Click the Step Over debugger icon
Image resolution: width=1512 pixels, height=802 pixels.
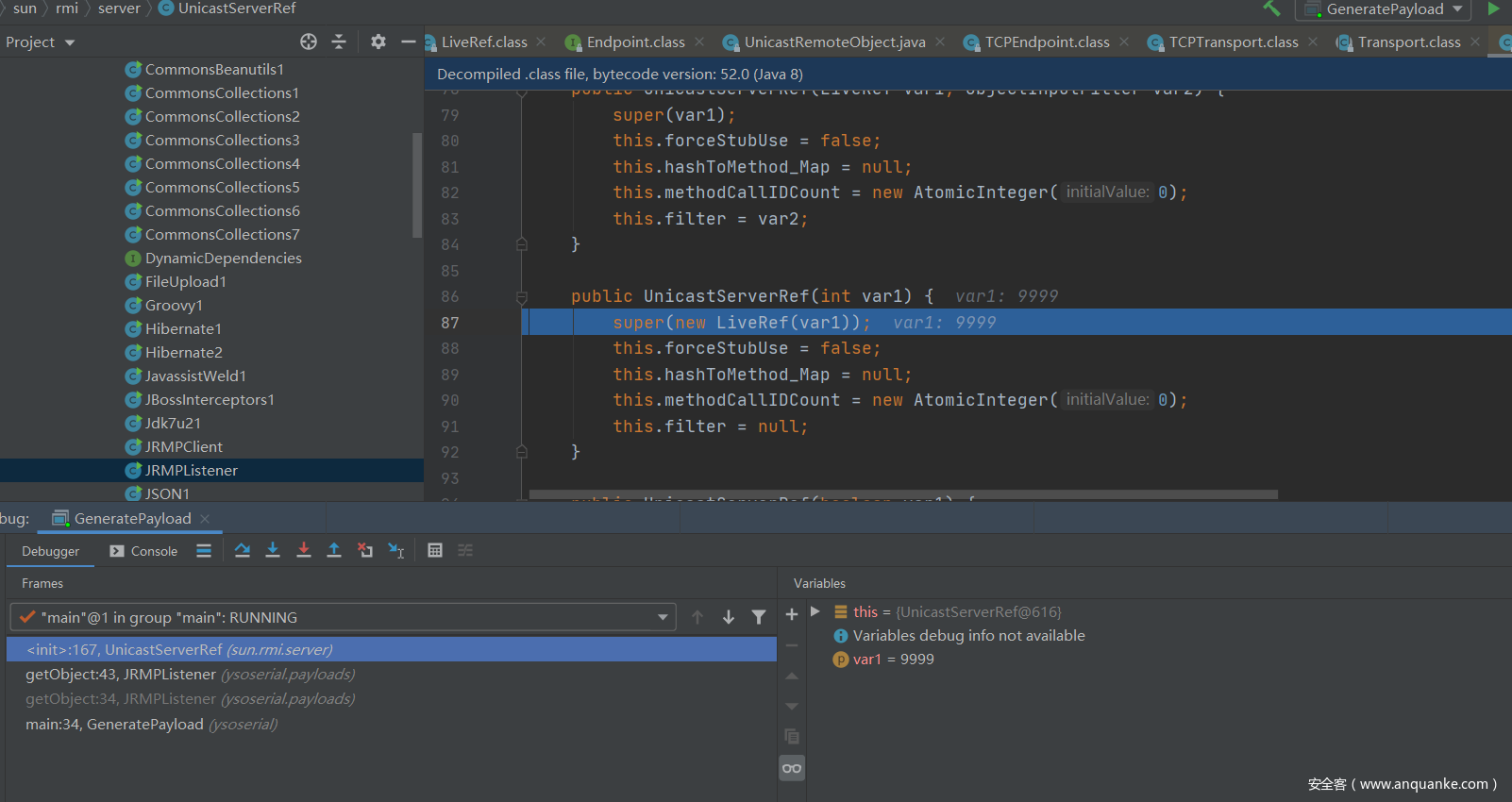(243, 550)
